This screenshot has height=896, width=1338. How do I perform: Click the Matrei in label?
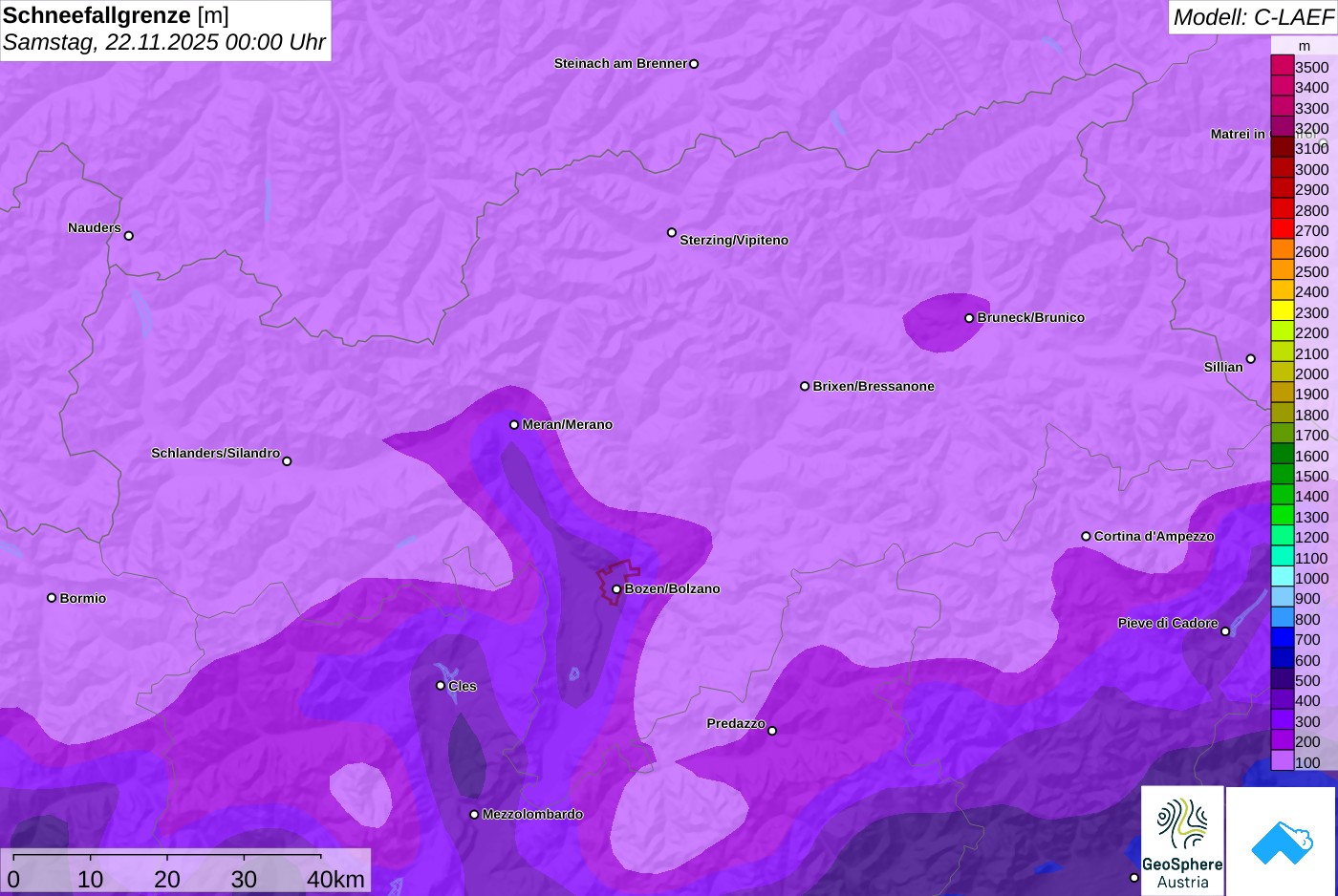point(1238,135)
